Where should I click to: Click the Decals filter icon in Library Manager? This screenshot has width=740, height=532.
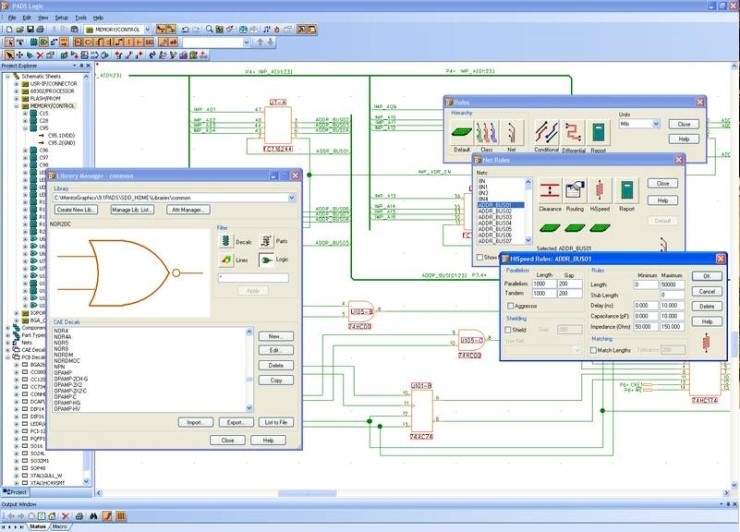pyautogui.click(x=226, y=241)
